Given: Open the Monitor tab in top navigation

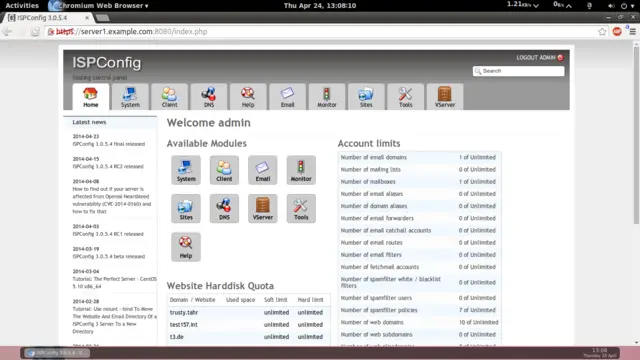Looking at the screenshot, I should tap(327, 97).
